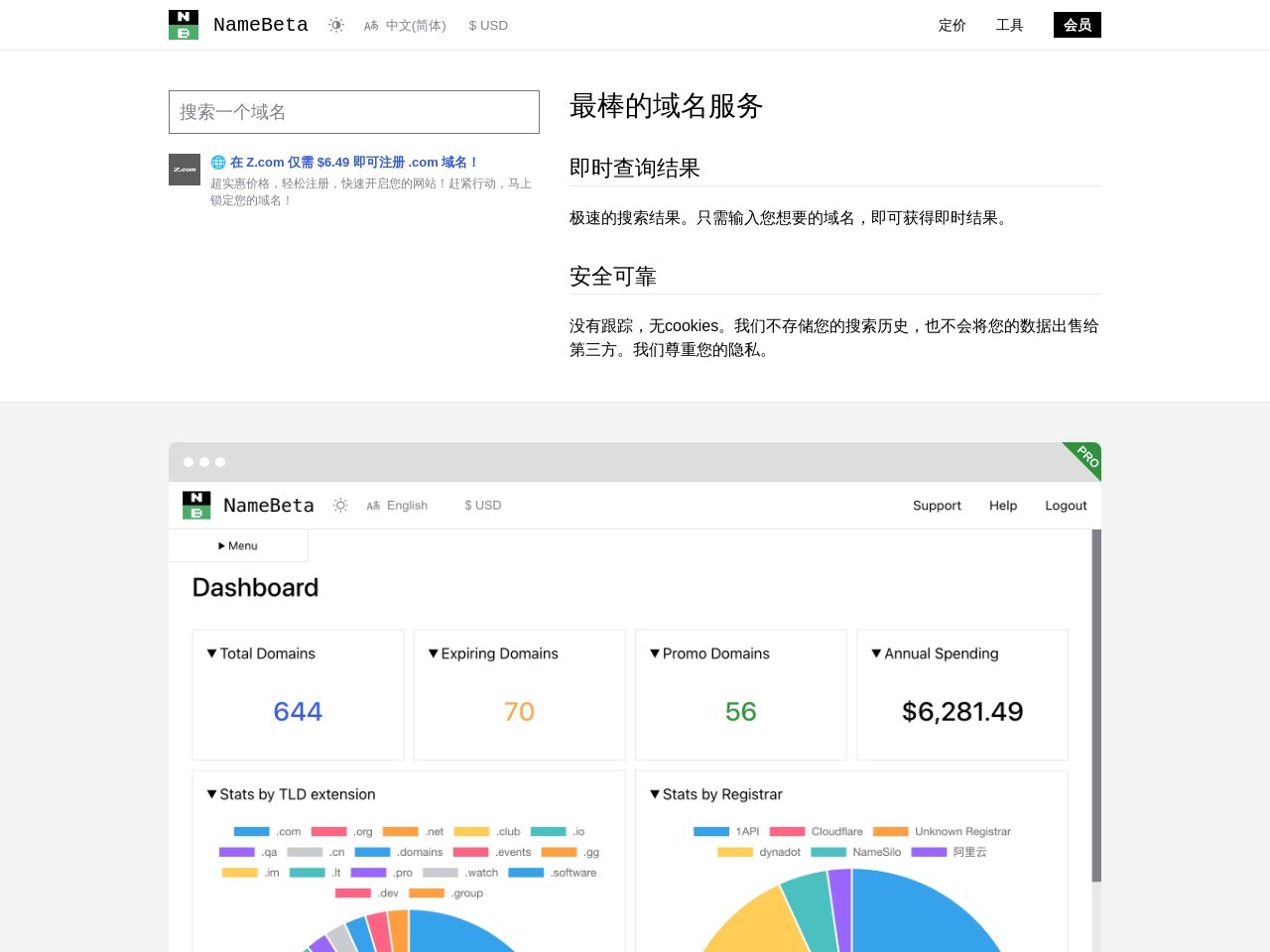Toggle the .io legend entry
This screenshot has width=1270, height=952.
click(x=558, y=831)
